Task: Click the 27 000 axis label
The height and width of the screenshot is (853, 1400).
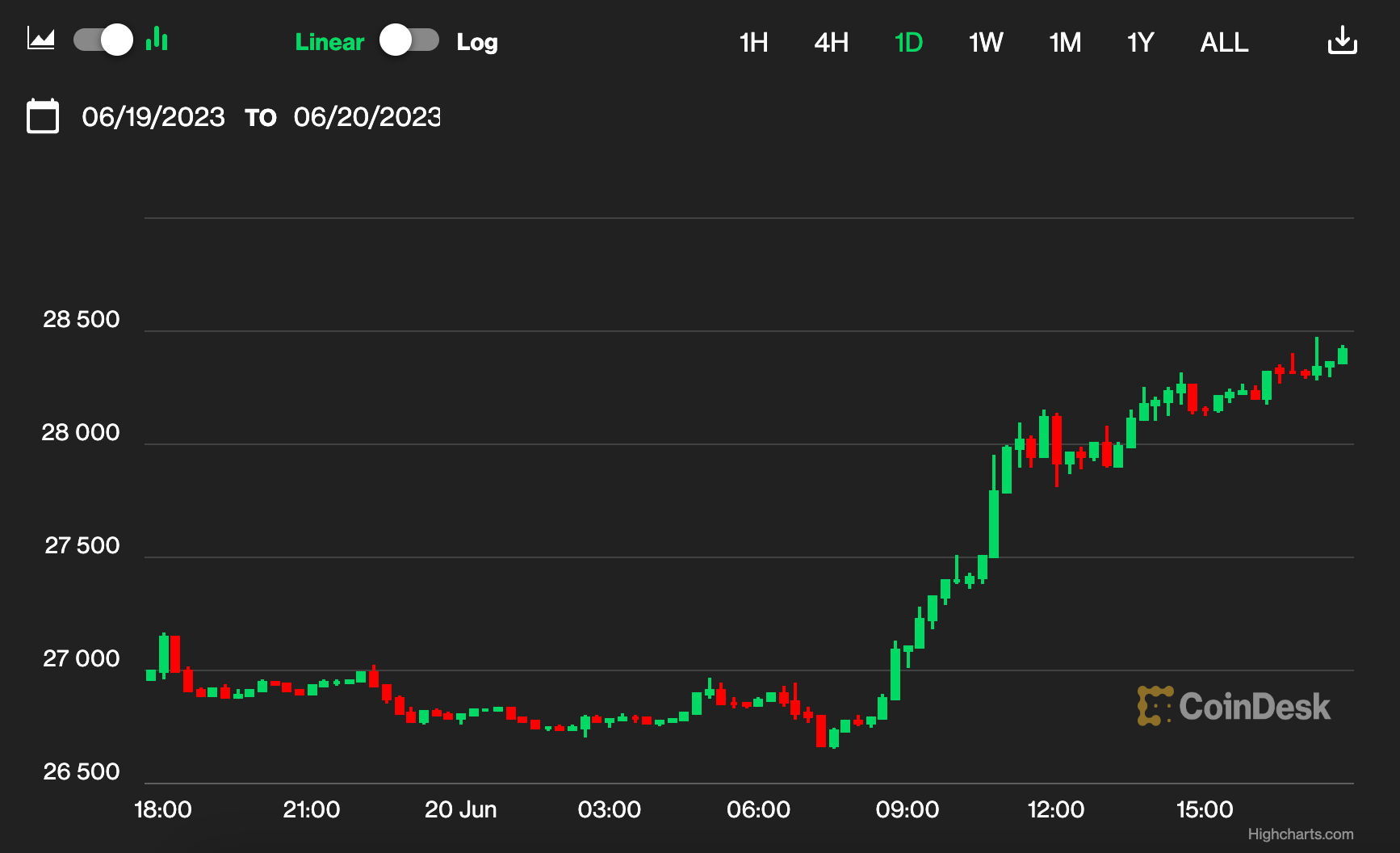Action: (81, 658)
